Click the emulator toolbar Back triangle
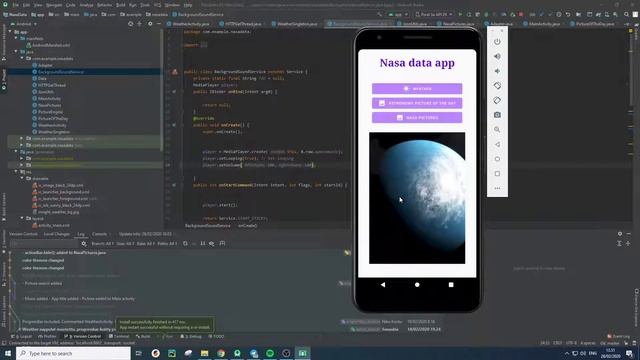The image size is (640, 360). 497,144
